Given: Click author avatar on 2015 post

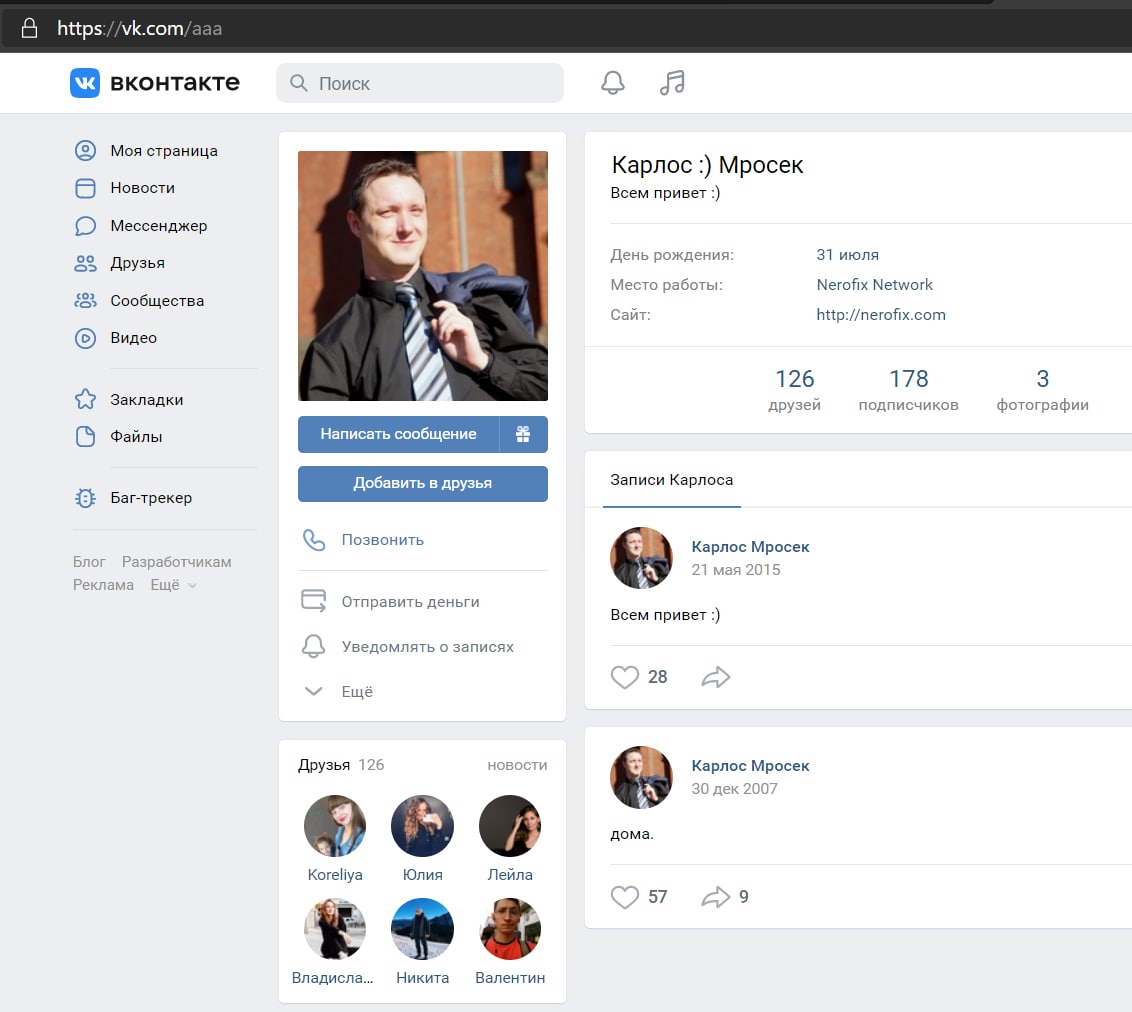Looking at the screenshot, I should [641, 558].
